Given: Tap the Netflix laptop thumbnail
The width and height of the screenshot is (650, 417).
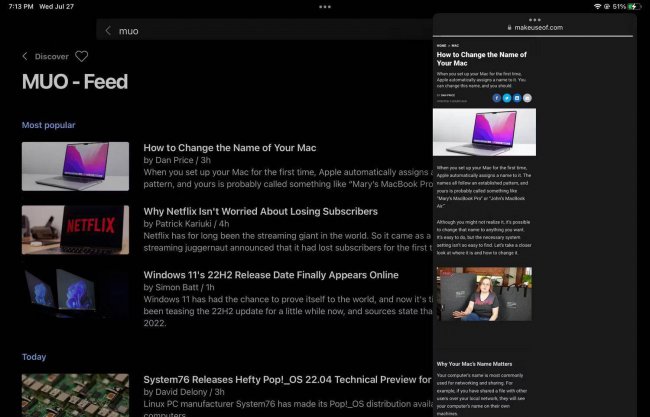Looking at the screenshot, I should coord(75,230).
